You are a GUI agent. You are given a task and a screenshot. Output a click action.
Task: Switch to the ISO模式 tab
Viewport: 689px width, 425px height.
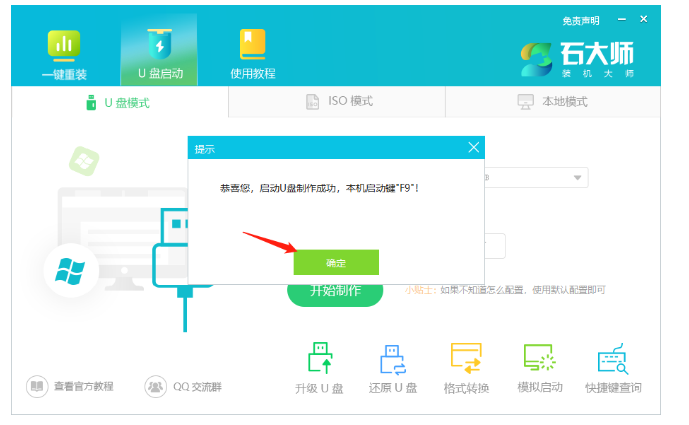(337, 102)
